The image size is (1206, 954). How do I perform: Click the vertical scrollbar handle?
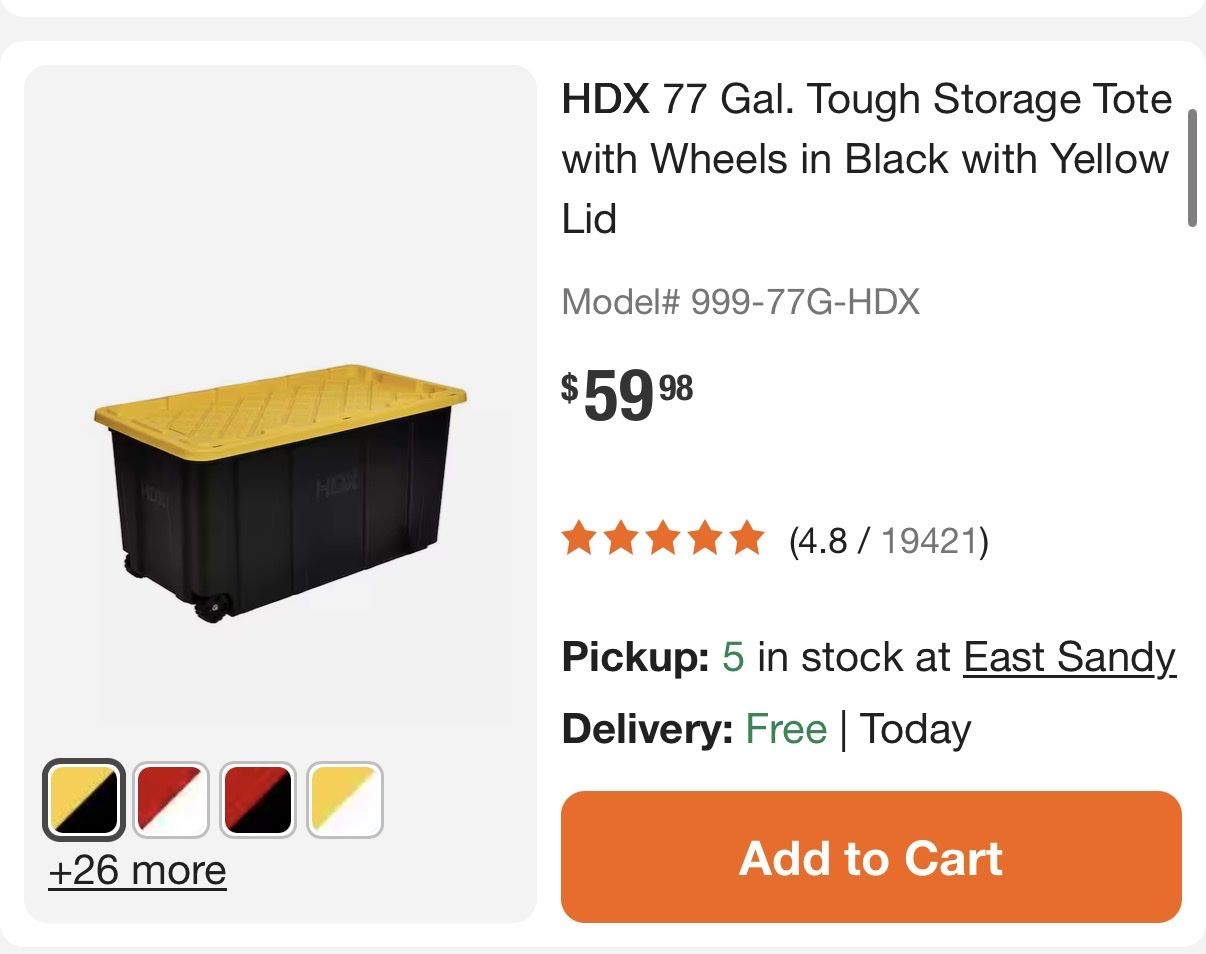coord(1191,168)
